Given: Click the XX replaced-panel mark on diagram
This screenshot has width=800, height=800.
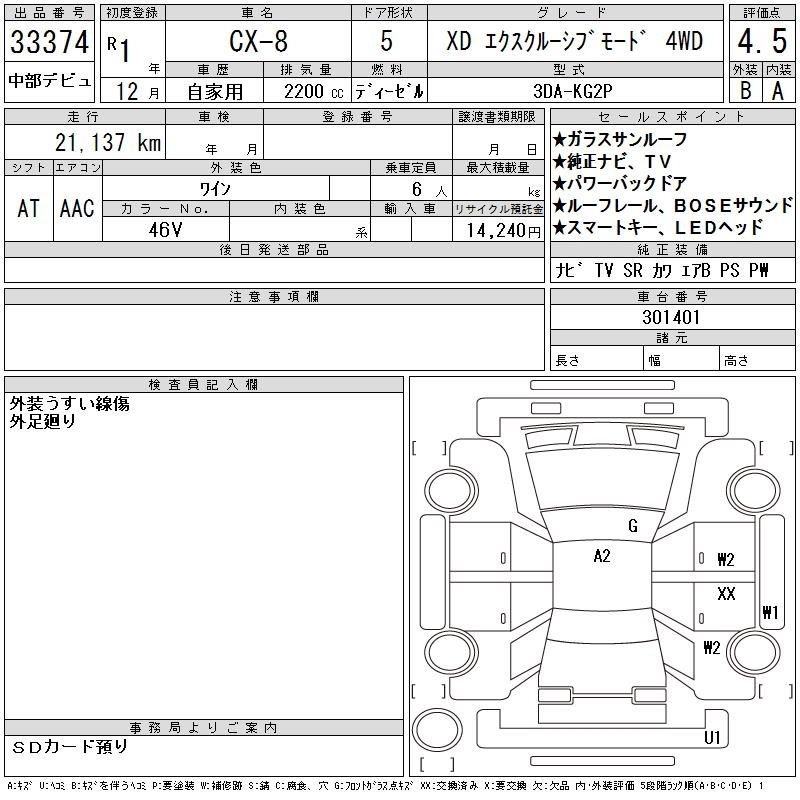Looking at the screenshot, I should tap(726, 594).
